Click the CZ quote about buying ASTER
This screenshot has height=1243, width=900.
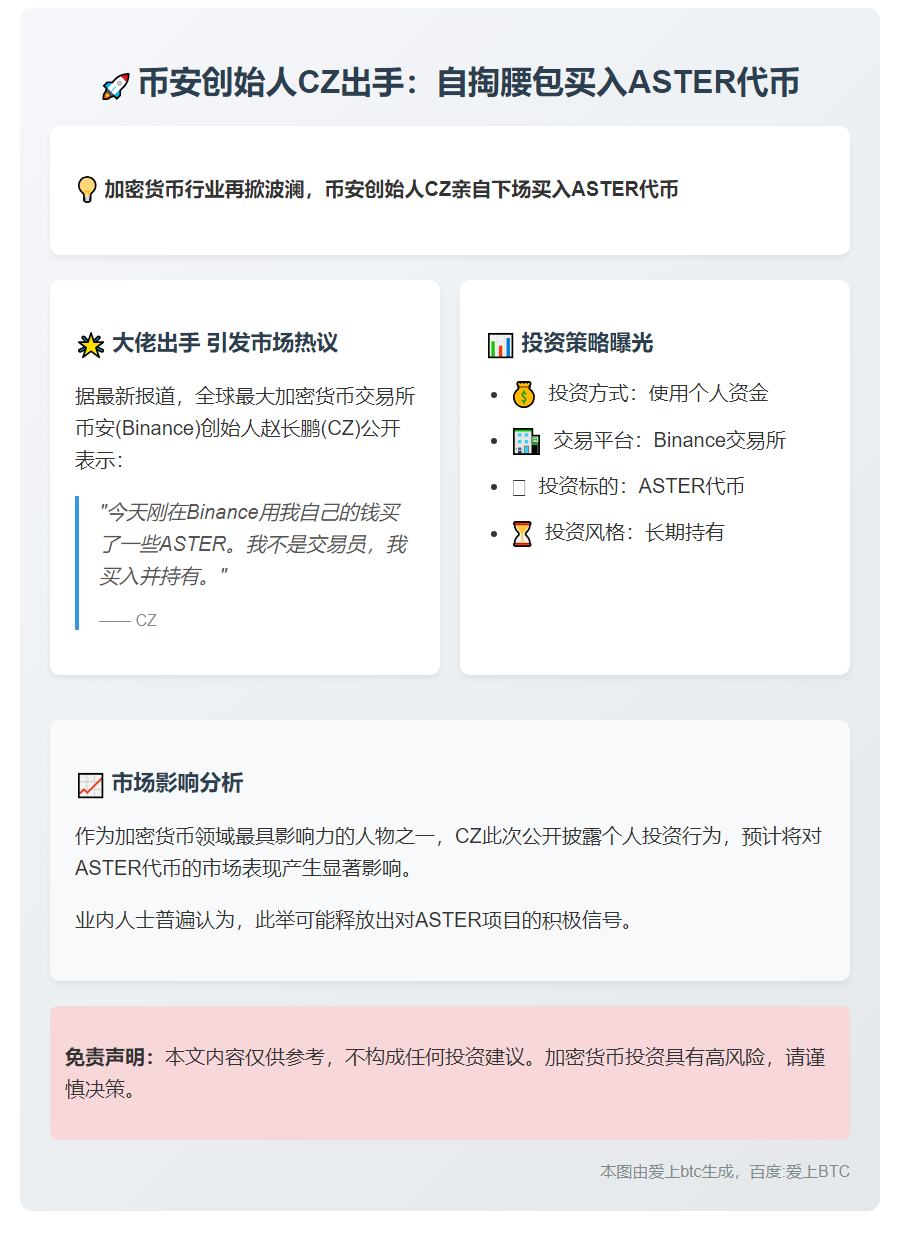click(253, 545)
